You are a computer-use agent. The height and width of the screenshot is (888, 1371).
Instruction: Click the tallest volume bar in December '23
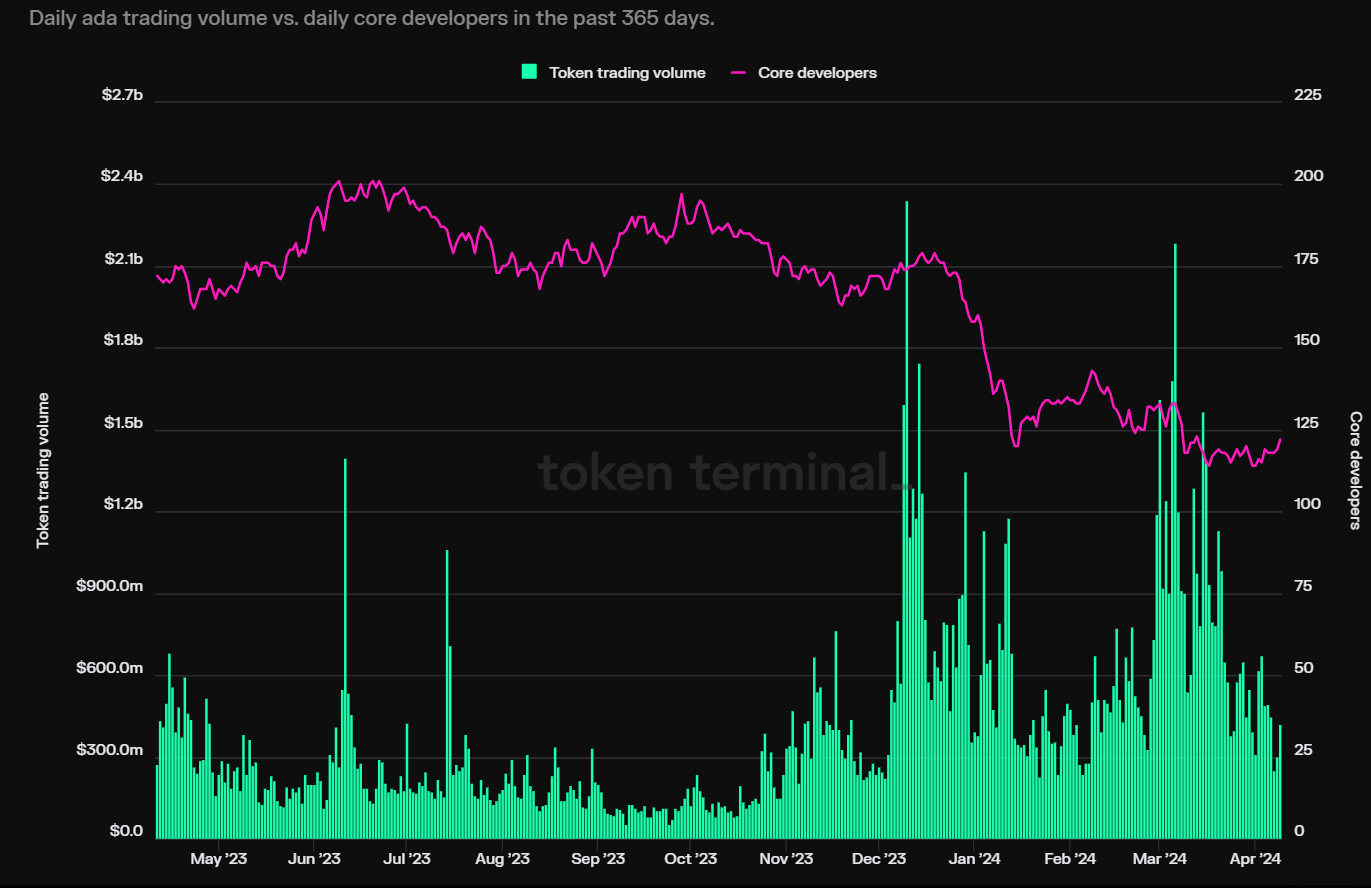tap(907, 520)
